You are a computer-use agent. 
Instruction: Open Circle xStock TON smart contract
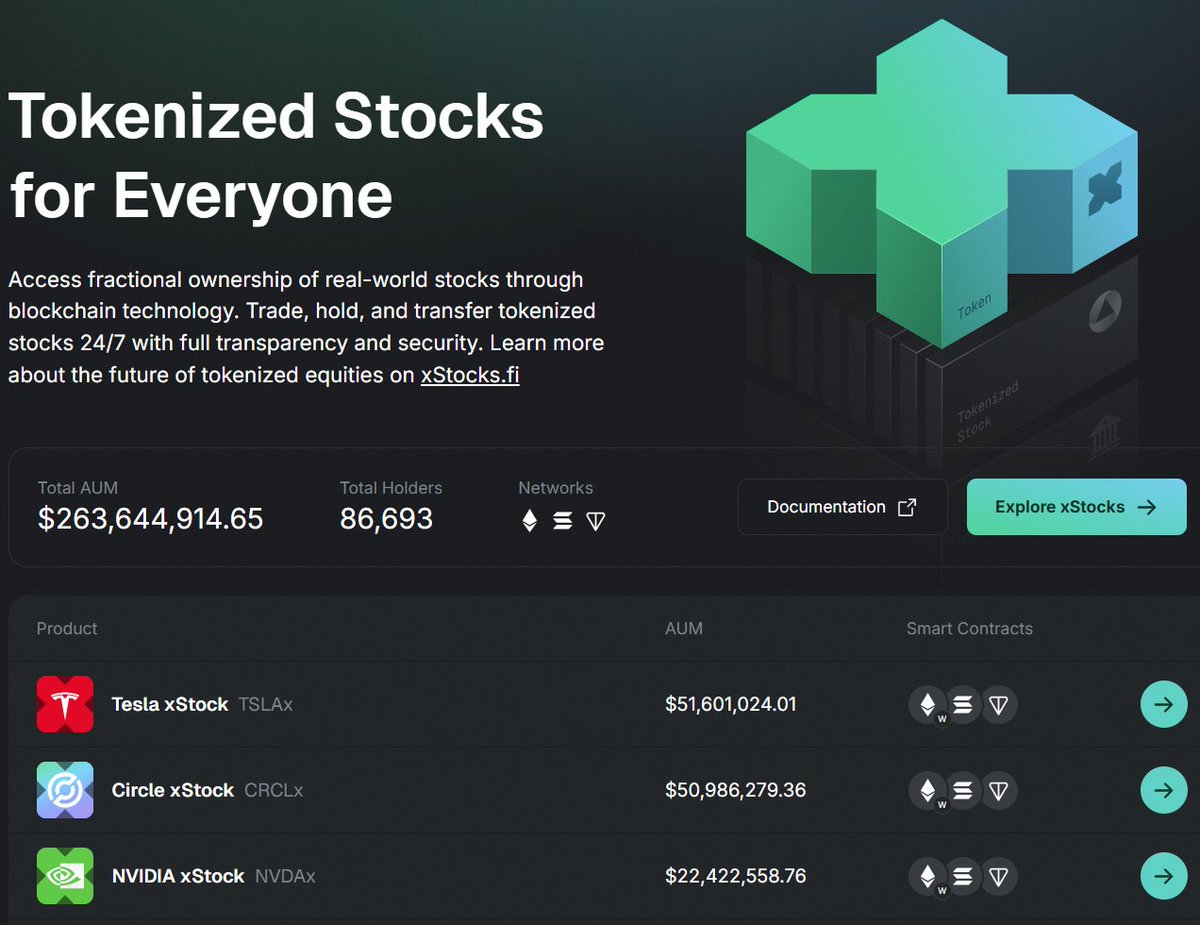tap(998, 791)
